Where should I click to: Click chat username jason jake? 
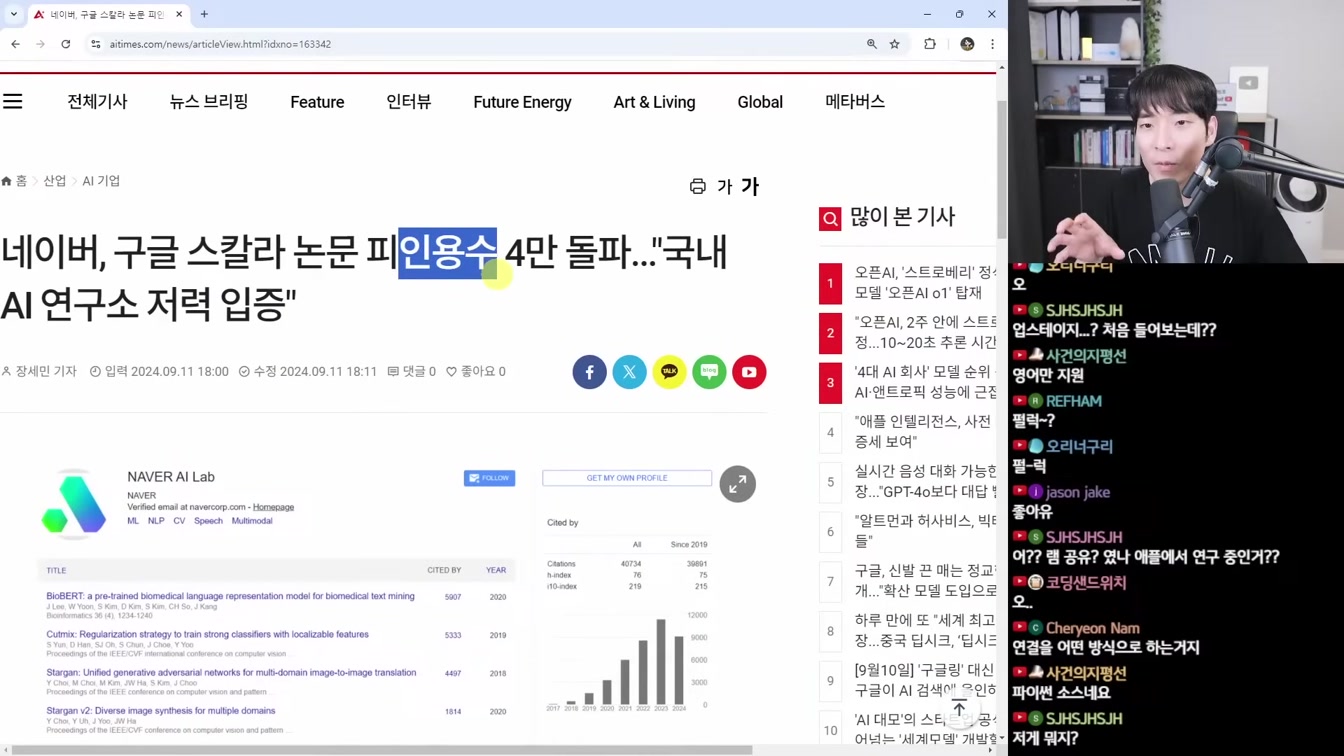pos(1078,492)
